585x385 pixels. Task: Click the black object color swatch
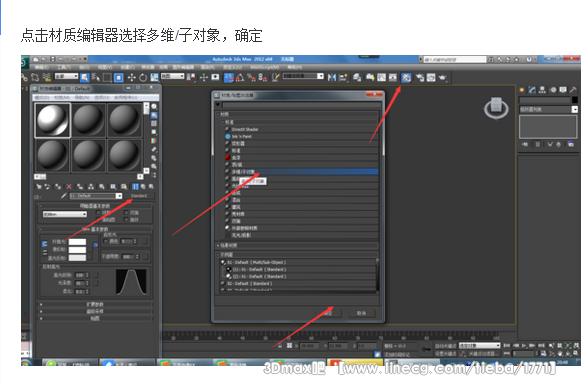(x=575, y=100)
